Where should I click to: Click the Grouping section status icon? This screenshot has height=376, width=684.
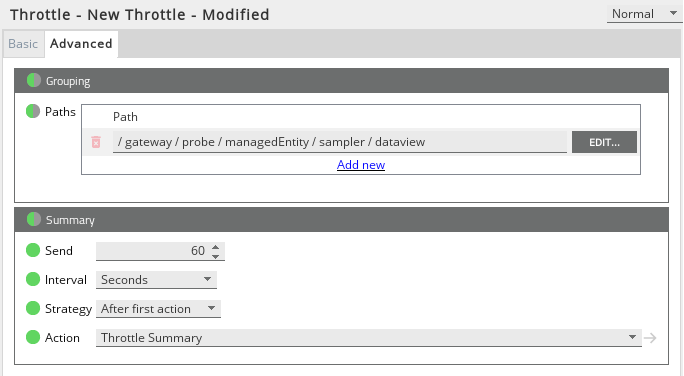[x=34, y=80]
